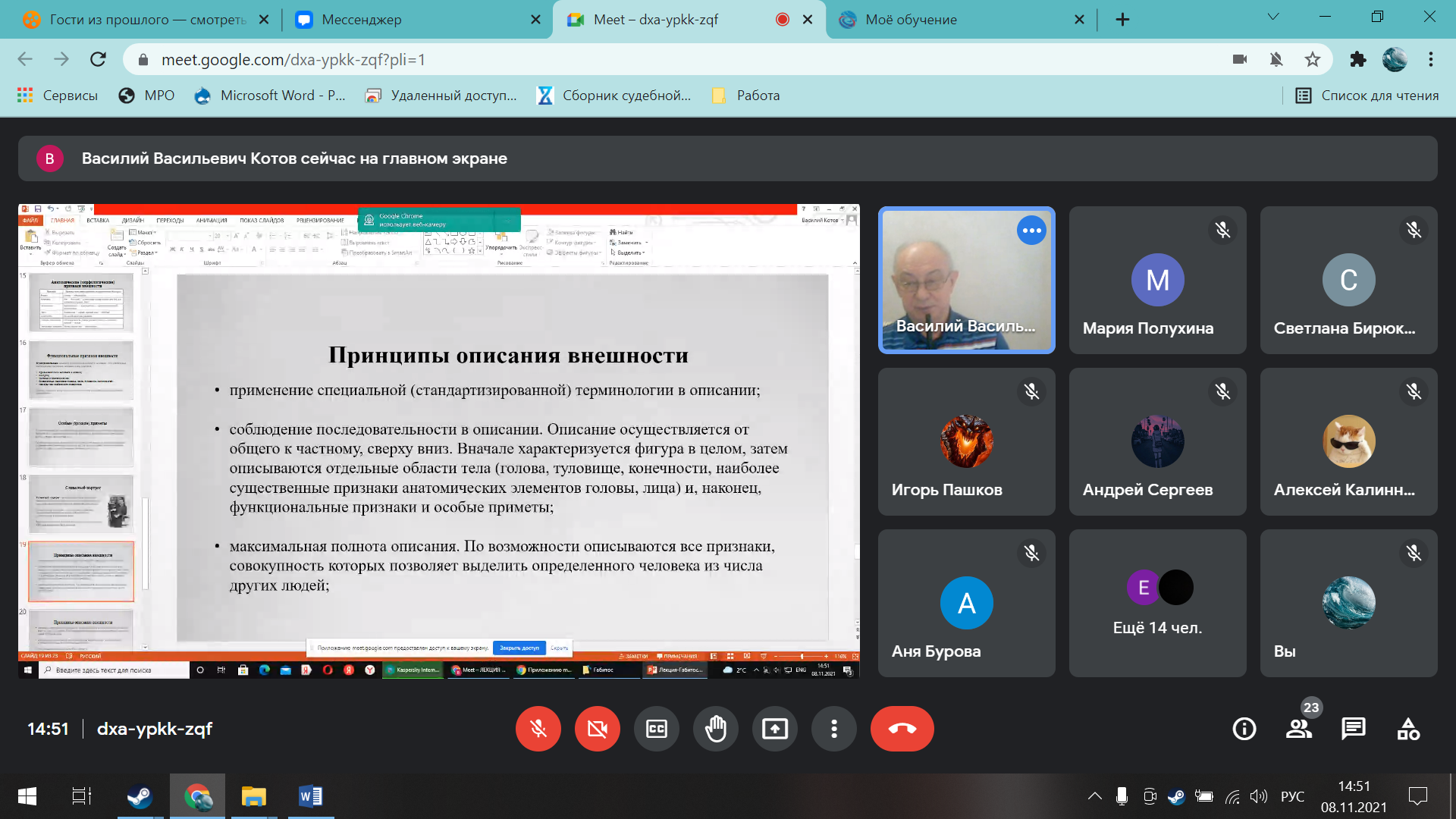The height and width of the screenshot is (819, 1456).
Task: Click muted mic icon on Светлана Бирюк... tile
Action: click(x=1414, y=230)
